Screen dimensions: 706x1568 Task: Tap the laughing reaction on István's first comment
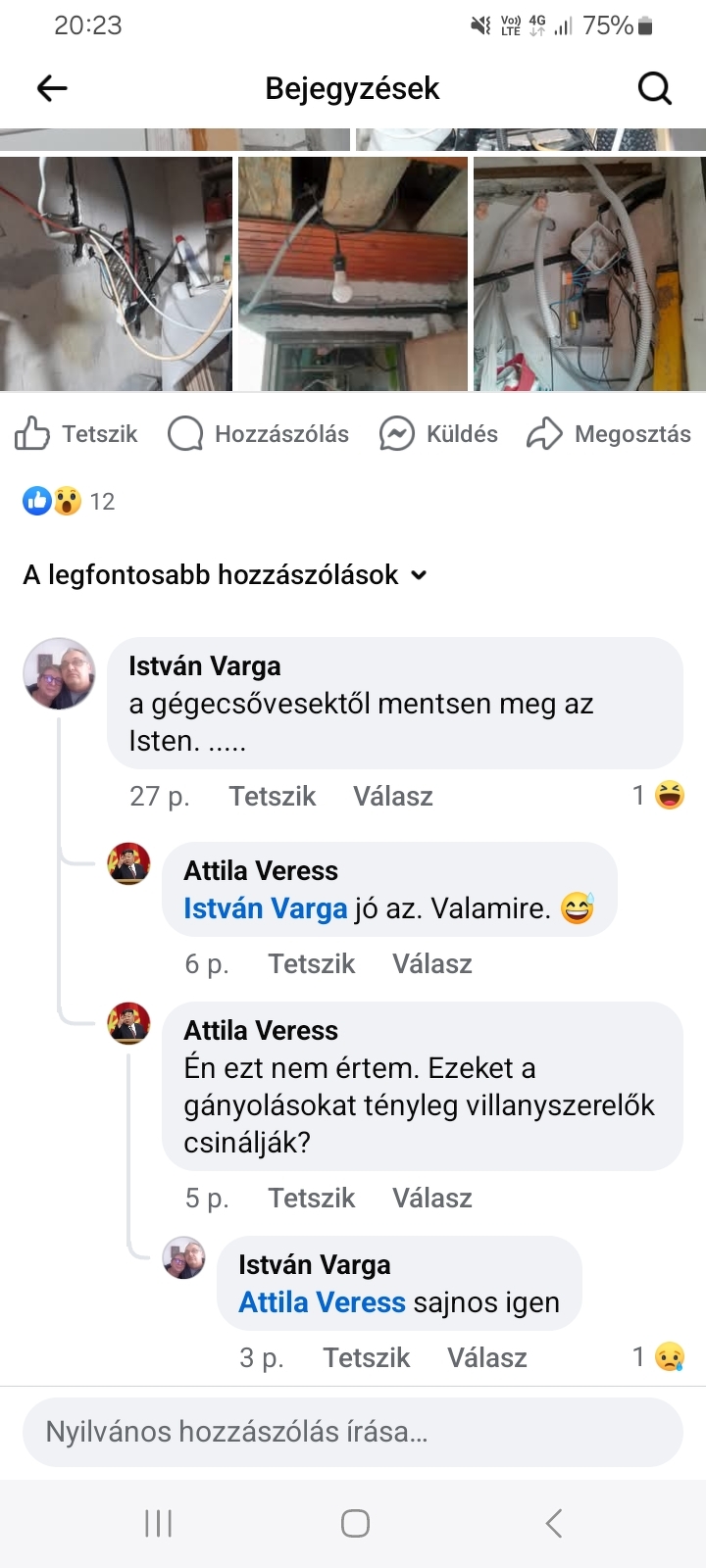coord(670,795)
